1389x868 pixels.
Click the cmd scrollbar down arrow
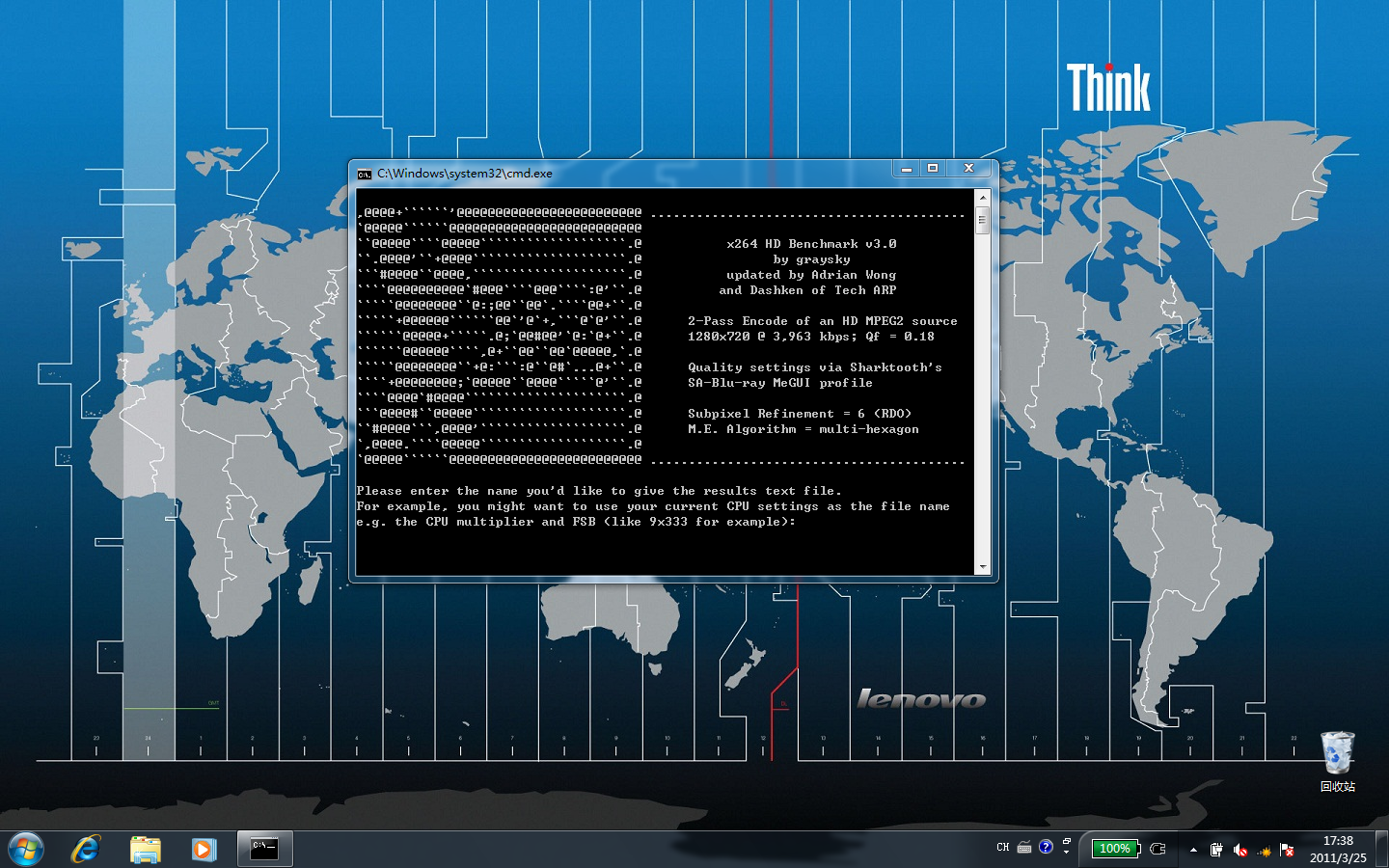[x=982, y=567]
